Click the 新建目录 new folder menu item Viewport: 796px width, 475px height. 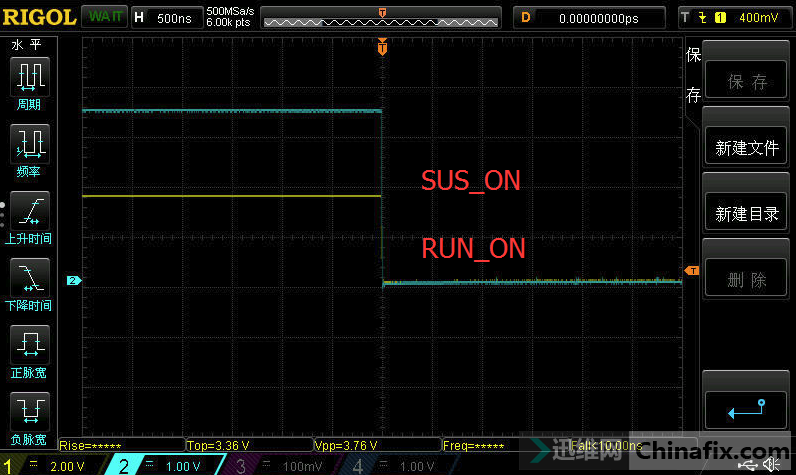coord(746,214)
